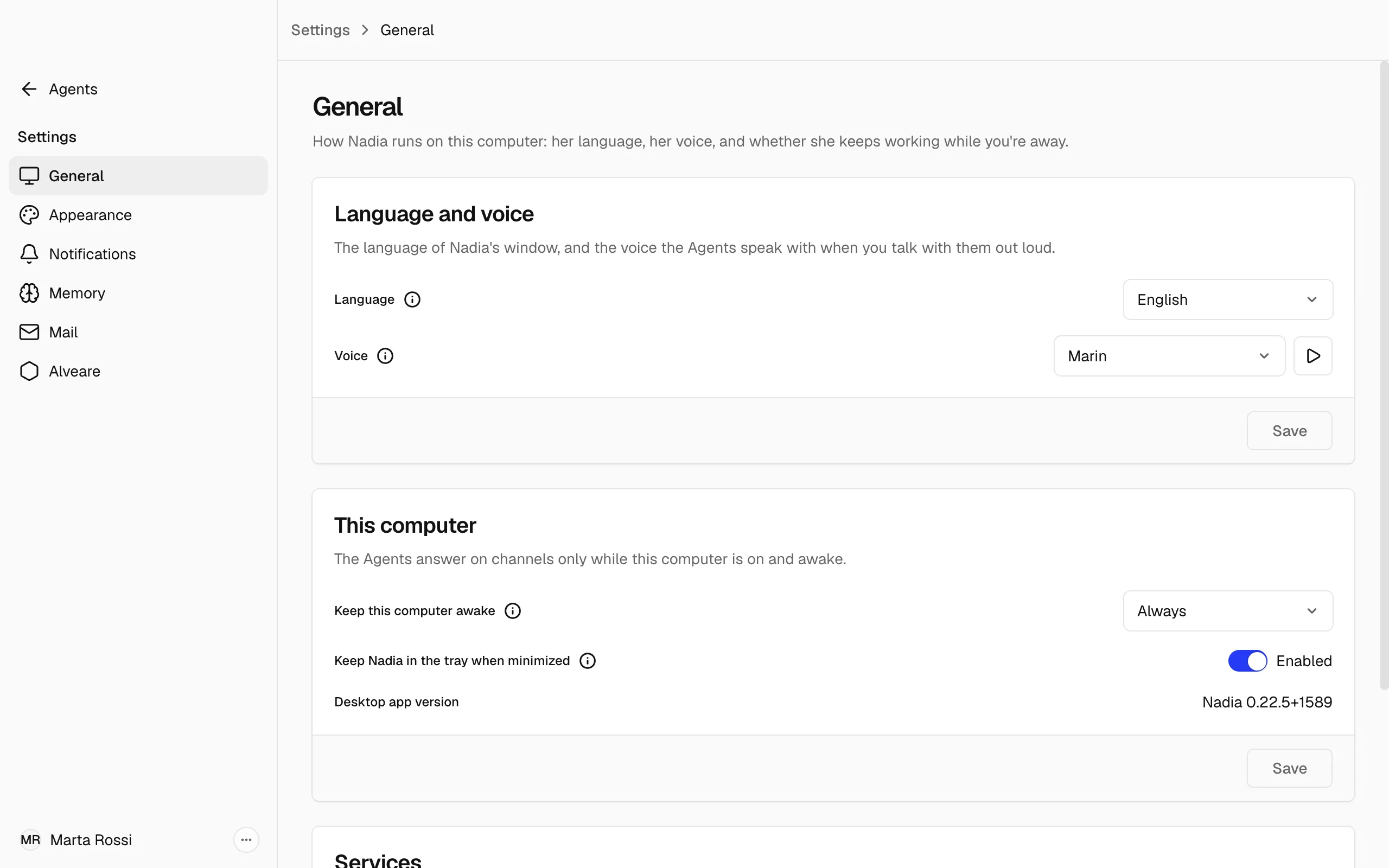The width and height of the screenshot is (1389, 868).
Task: Click the MR avatar for Marta Rossi
Action: 30,840
